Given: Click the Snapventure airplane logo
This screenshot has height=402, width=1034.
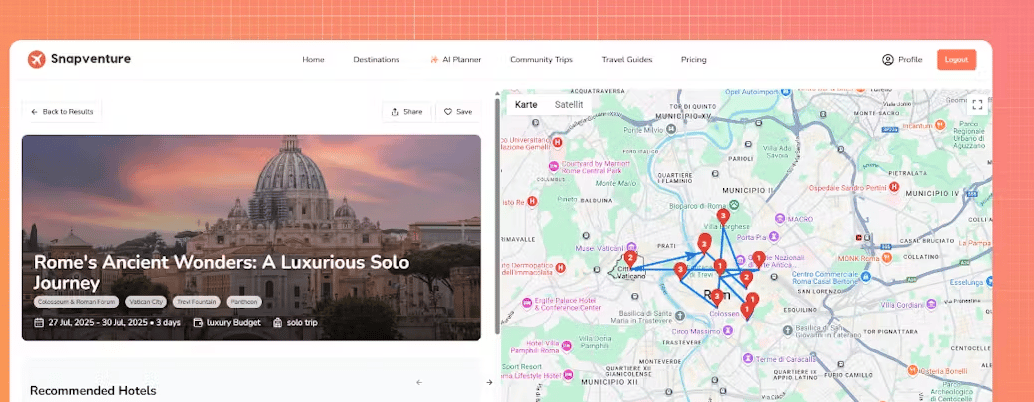Looking at the screenshot, I should 37,59.
